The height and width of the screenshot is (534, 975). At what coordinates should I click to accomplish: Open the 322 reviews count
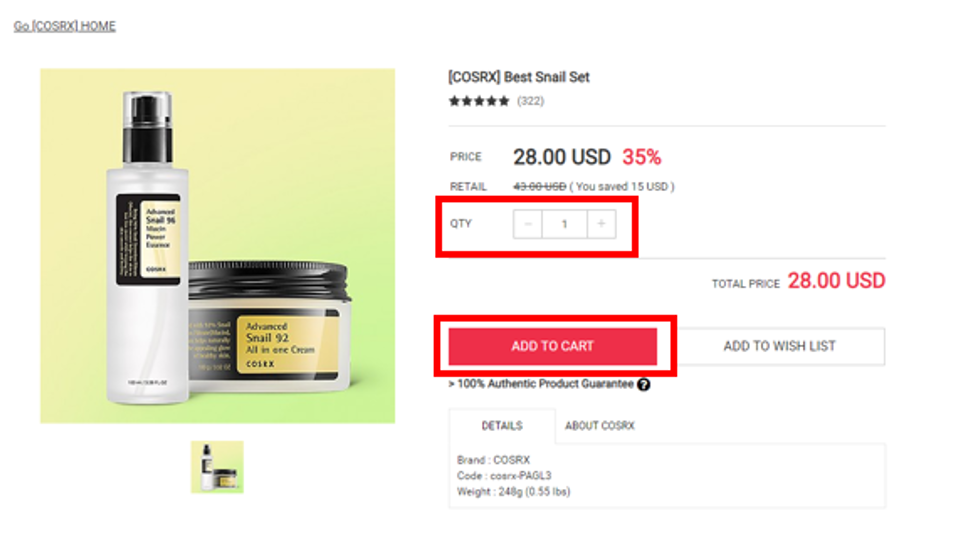(530, 101)
